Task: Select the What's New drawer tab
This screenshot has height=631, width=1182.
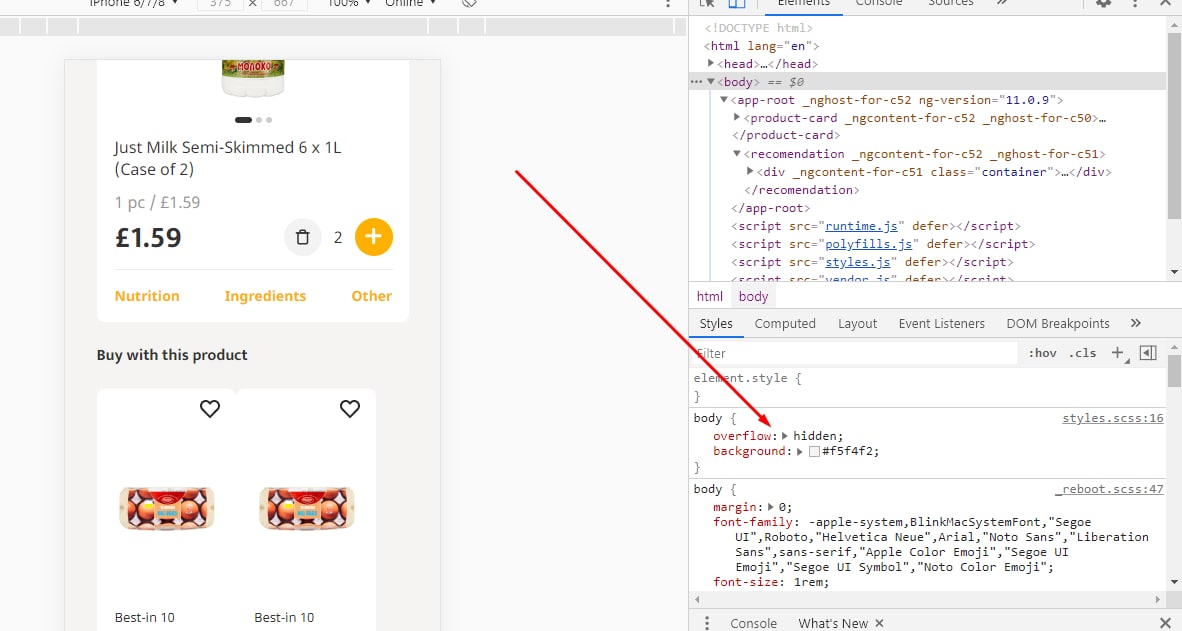Action: coord(833,623)
